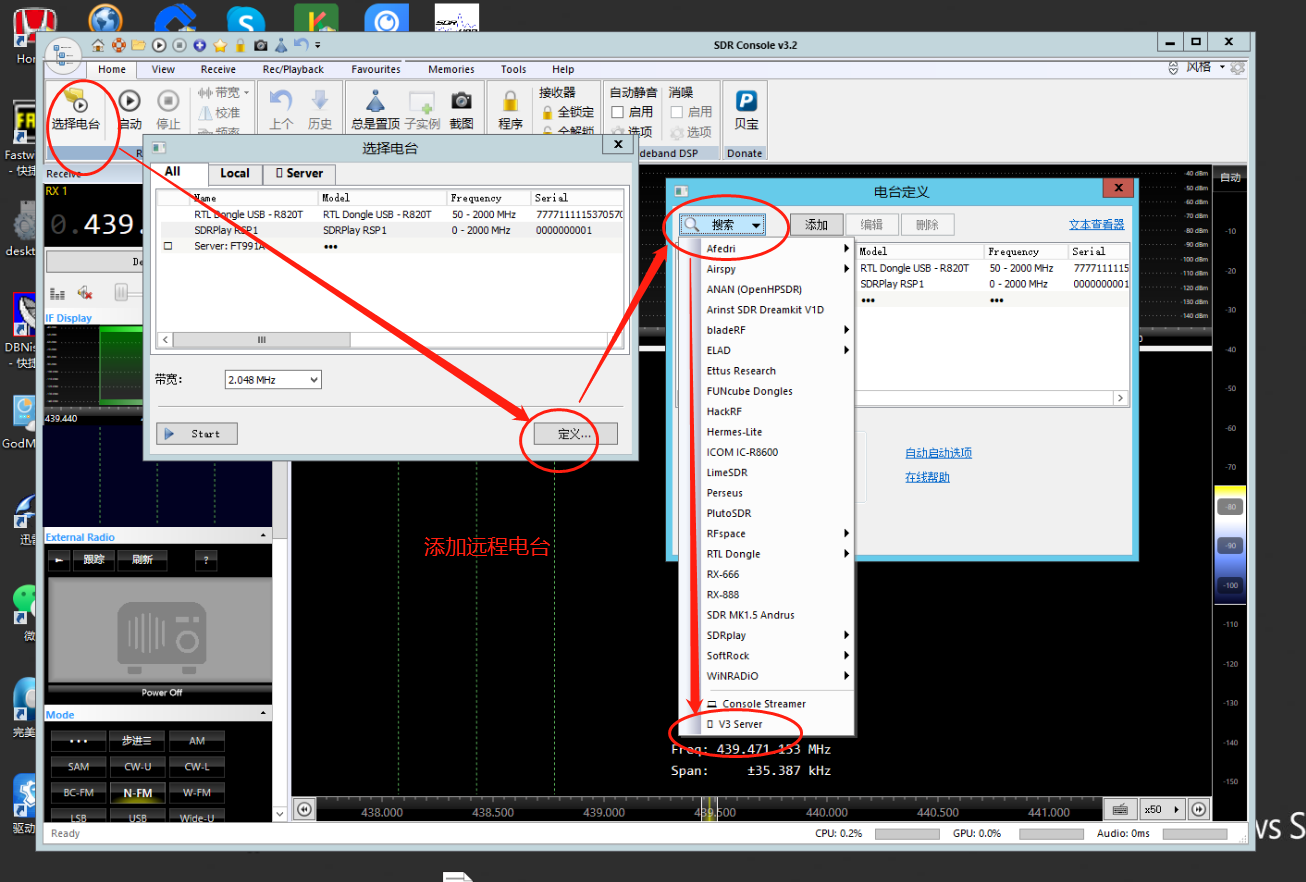Click the Program lock (程序) padlock icon
This screenshot has width=1306, height=882.
point(510,101)
